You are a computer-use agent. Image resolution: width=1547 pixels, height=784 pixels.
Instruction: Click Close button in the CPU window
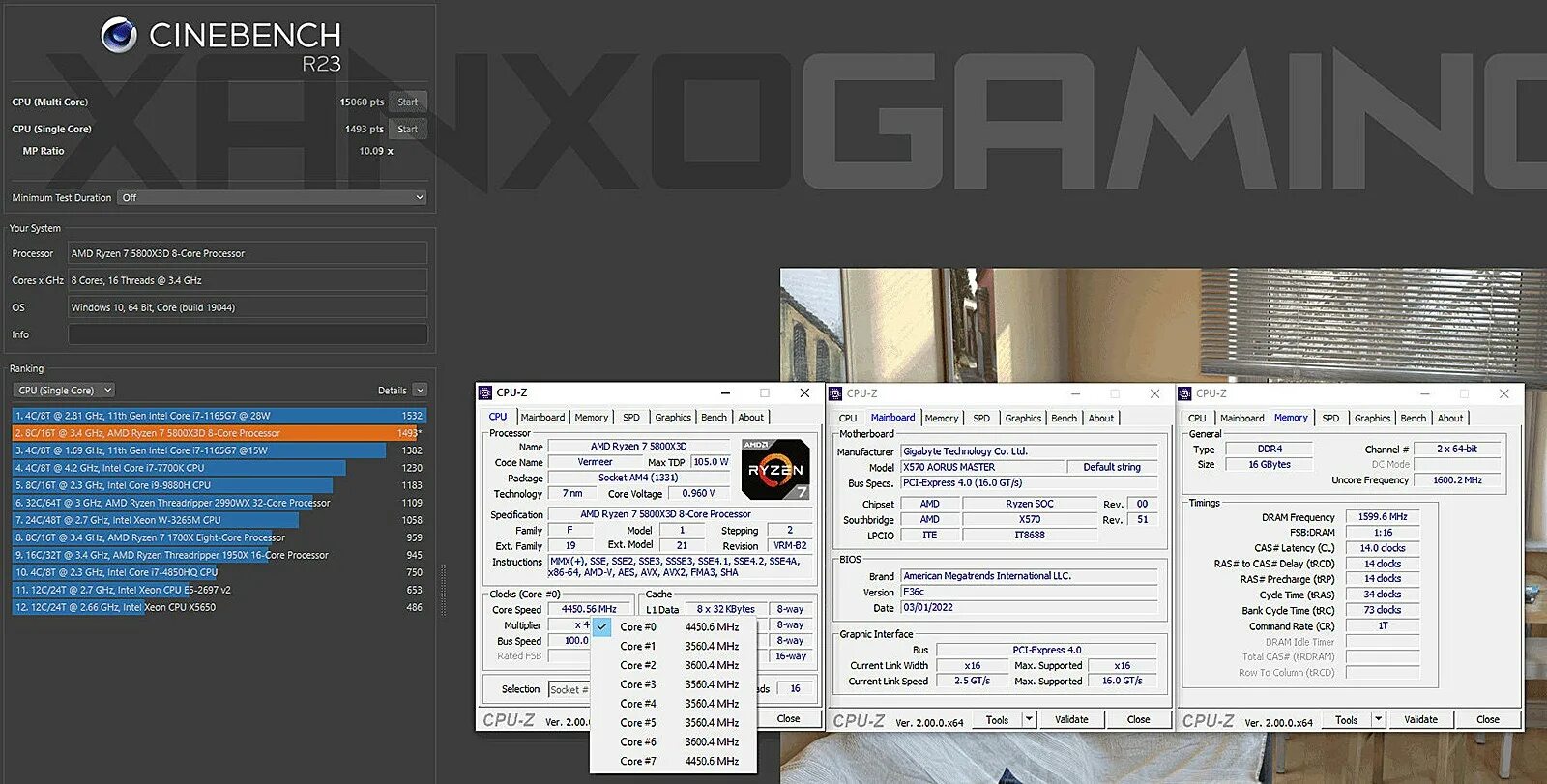point(788,719)
